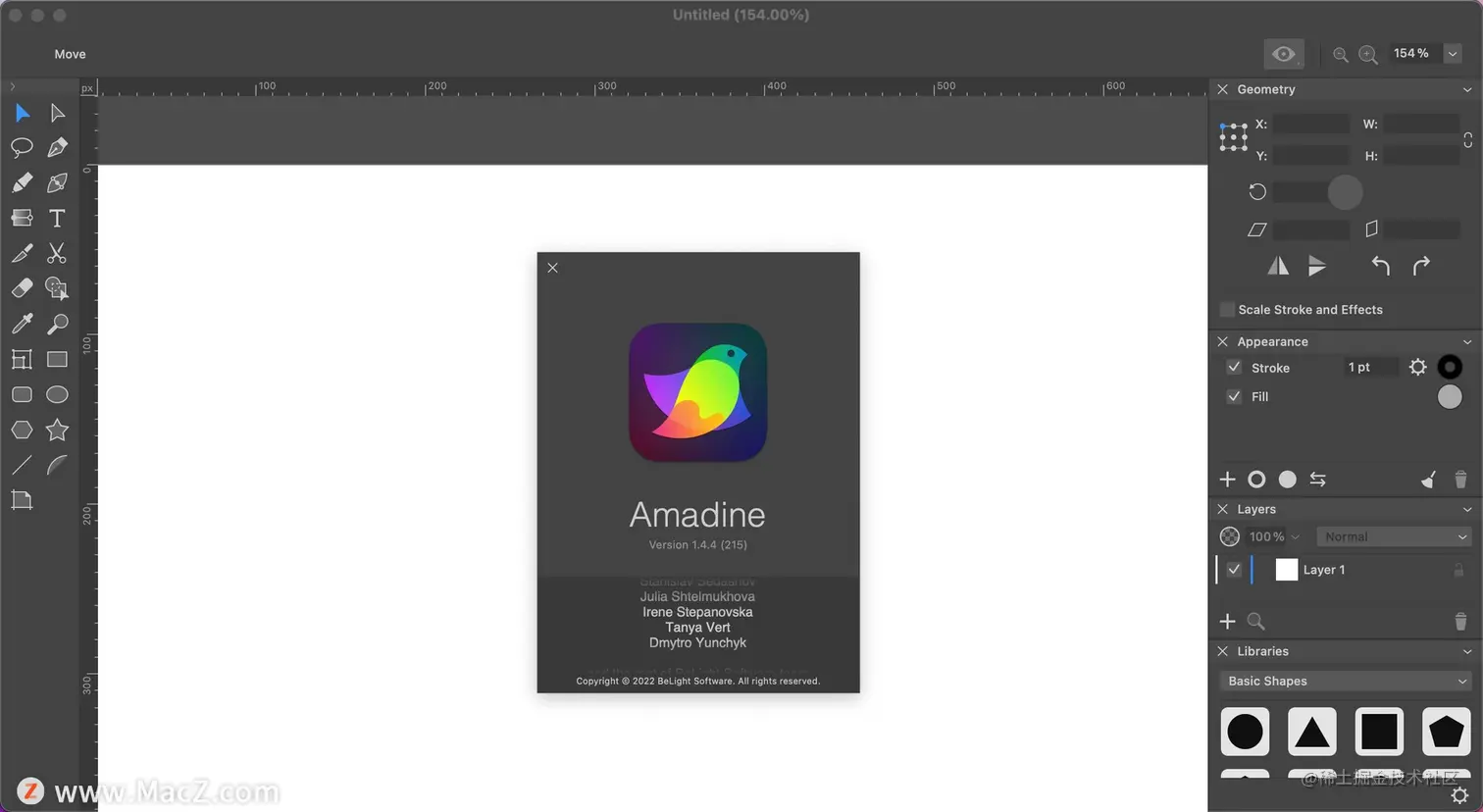The image size is (1483, 812).
Task: Select the Line tool
Action: [x=22, y=465]
